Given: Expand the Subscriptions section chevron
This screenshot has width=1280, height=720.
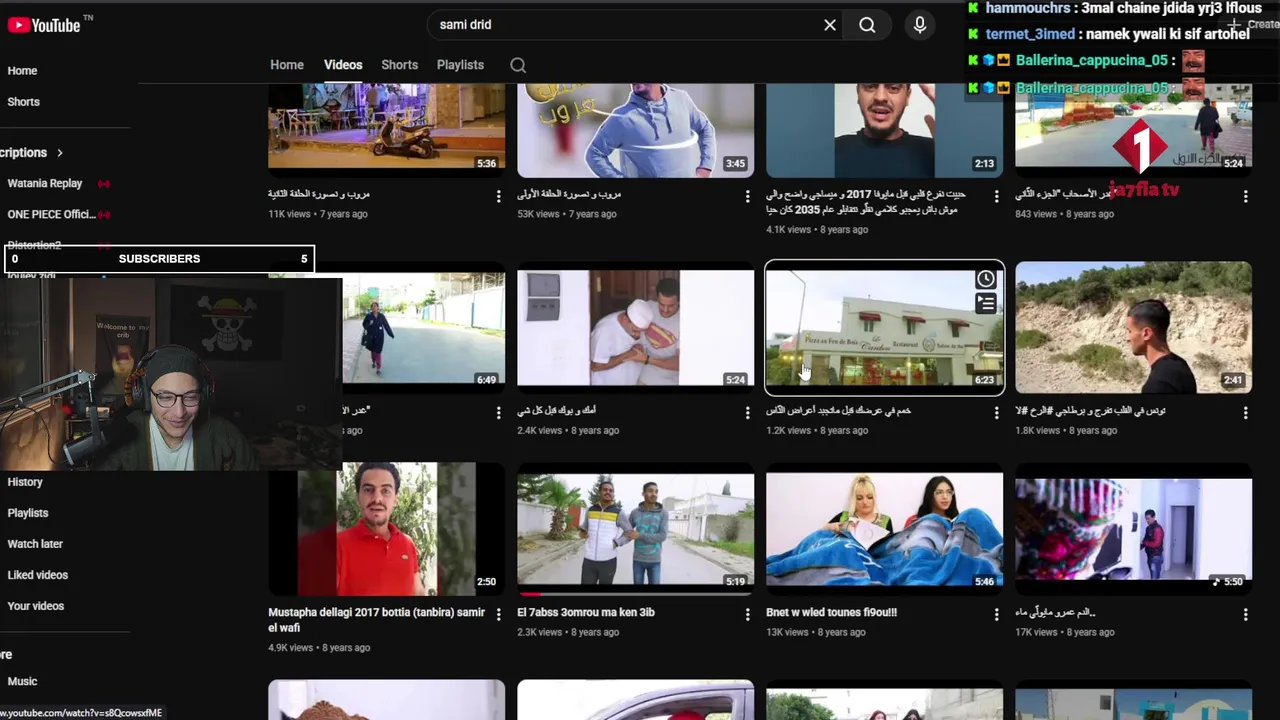Looking at the screenshot, I should [59, 153].
